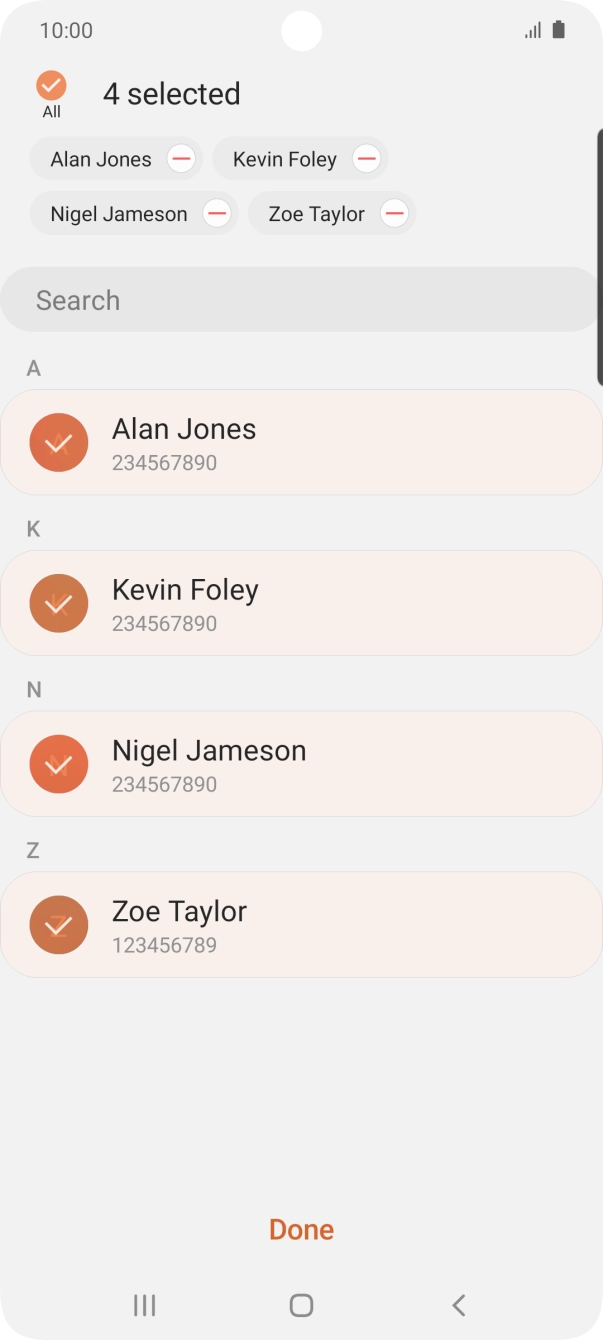603x1340 pixels.
Task: Tap the Android home navigation icon
Action: (x=301, y=1304)
